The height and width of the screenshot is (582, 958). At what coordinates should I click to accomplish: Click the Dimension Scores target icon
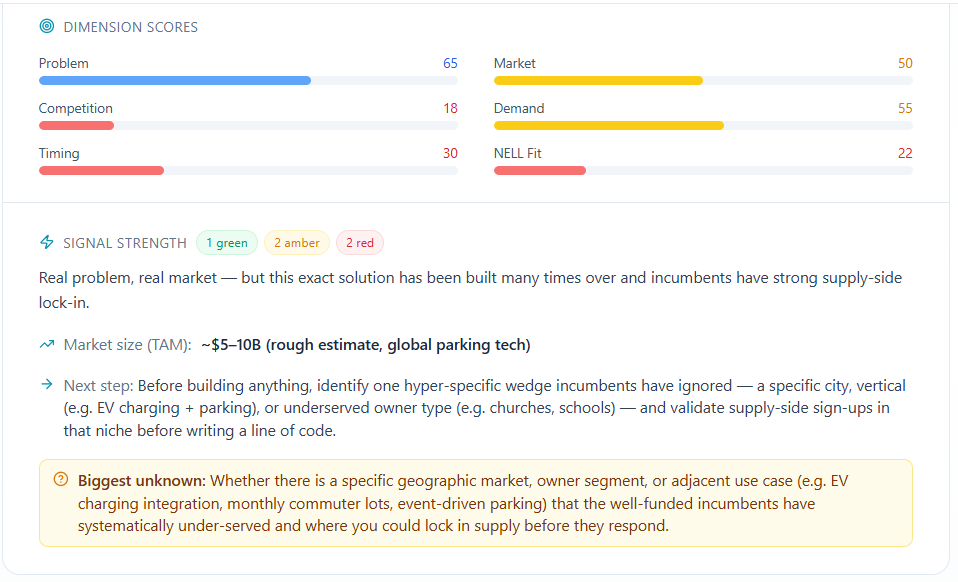tap(46, 26)
